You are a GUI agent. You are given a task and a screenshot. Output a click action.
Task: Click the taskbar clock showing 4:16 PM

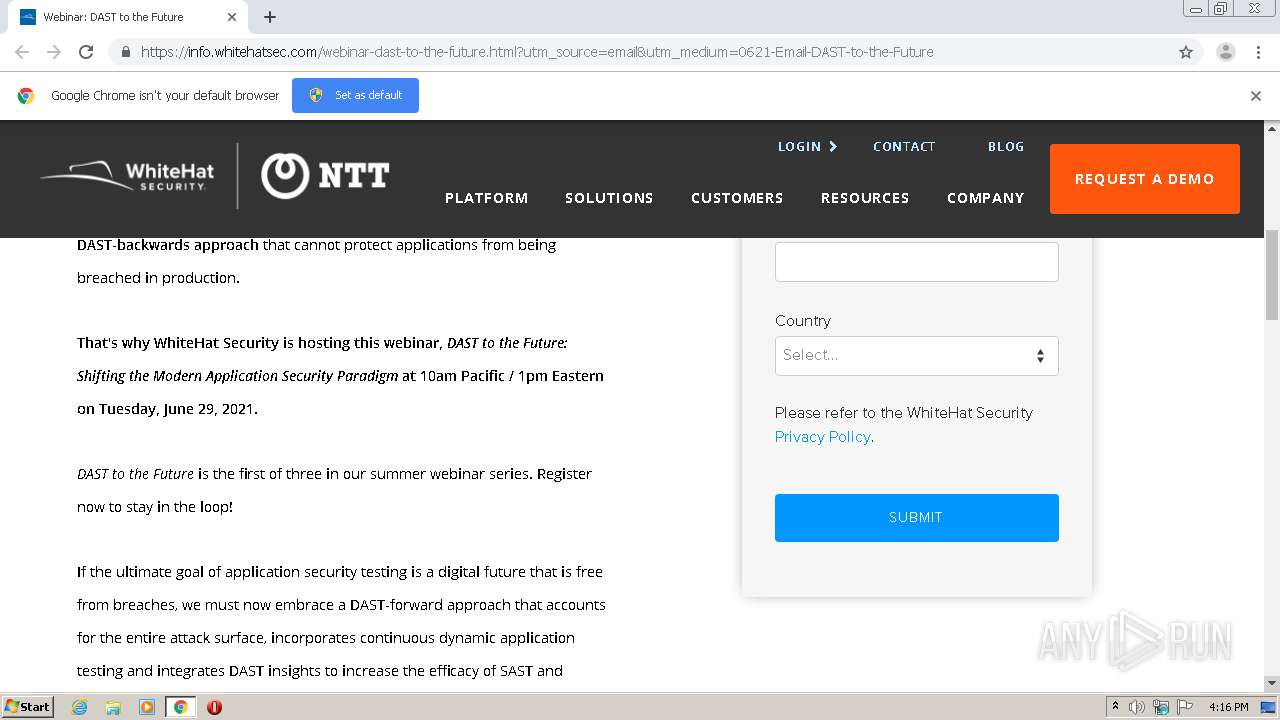[x=1228, y=707]
